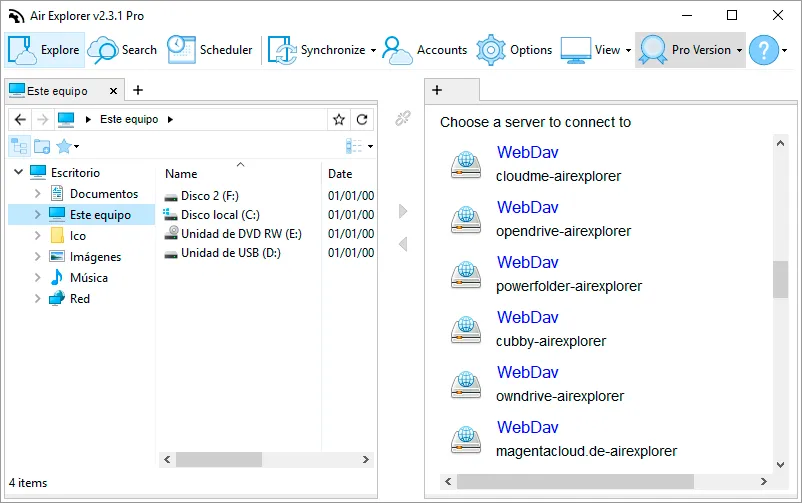
Task: Toggle the folder tree panel
Action: 19,146
